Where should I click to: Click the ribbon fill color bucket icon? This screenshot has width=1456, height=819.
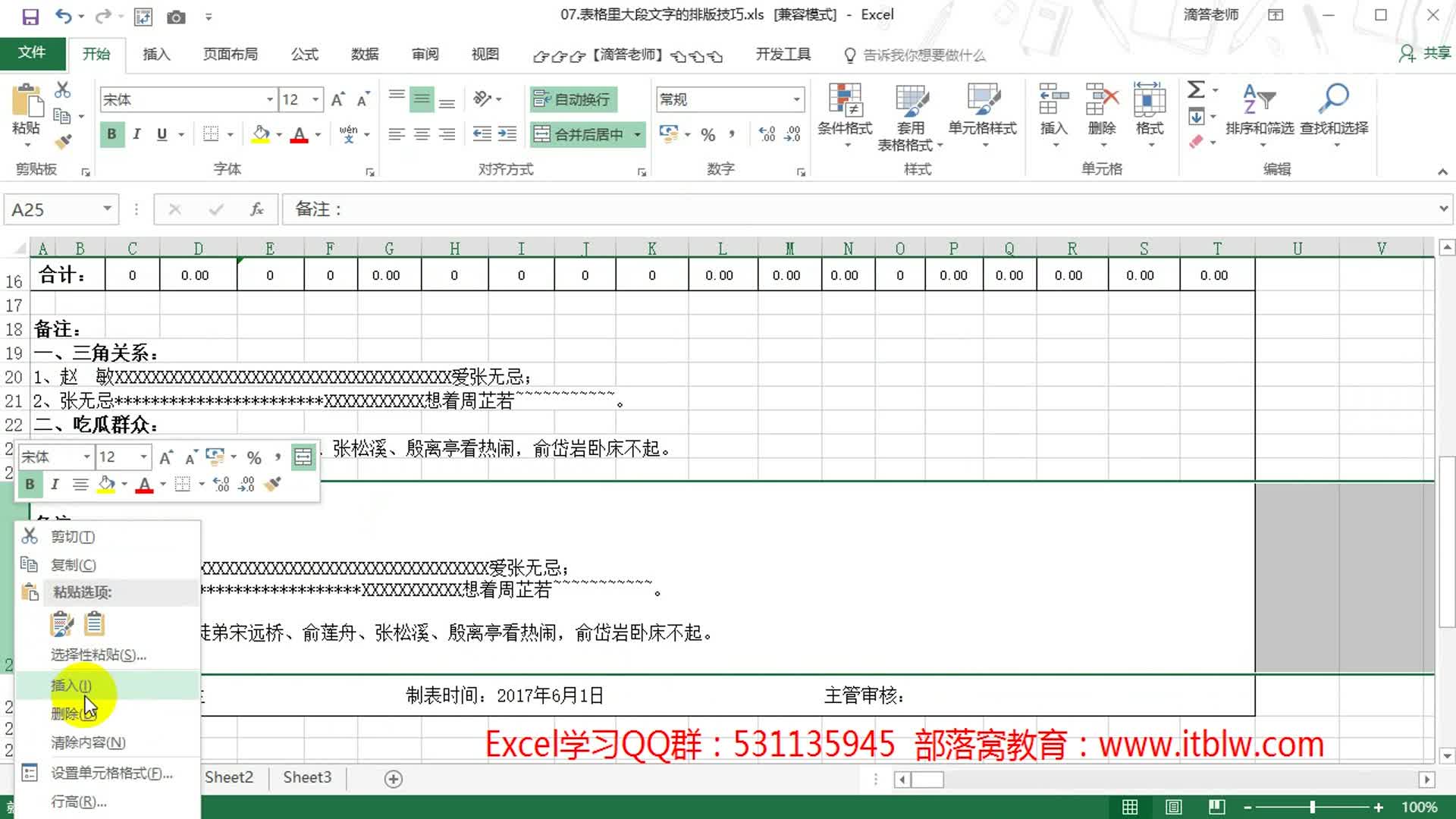(x=261, y=134)
